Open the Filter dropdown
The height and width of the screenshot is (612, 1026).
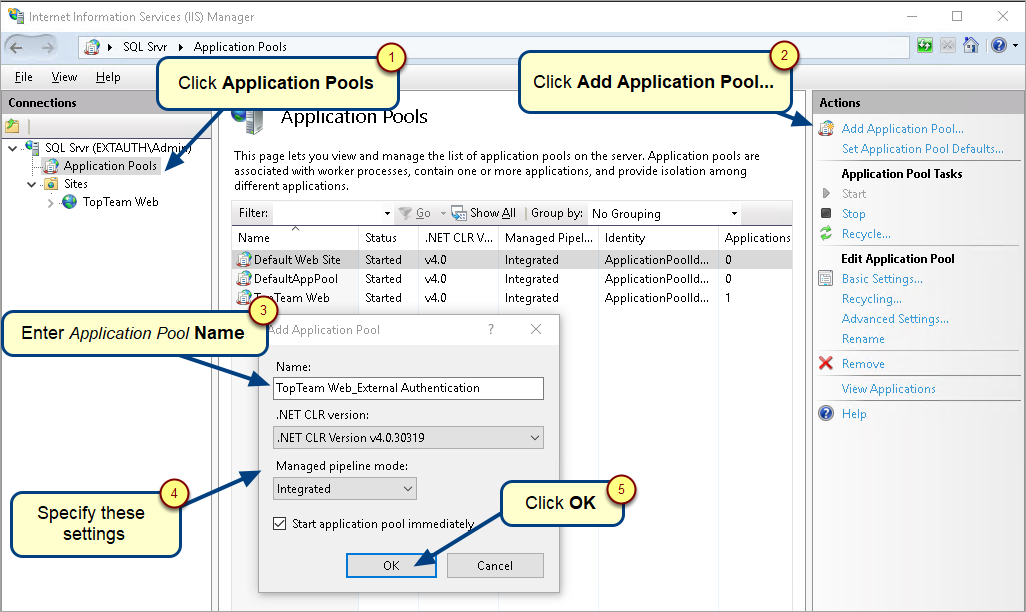(387, 213)
